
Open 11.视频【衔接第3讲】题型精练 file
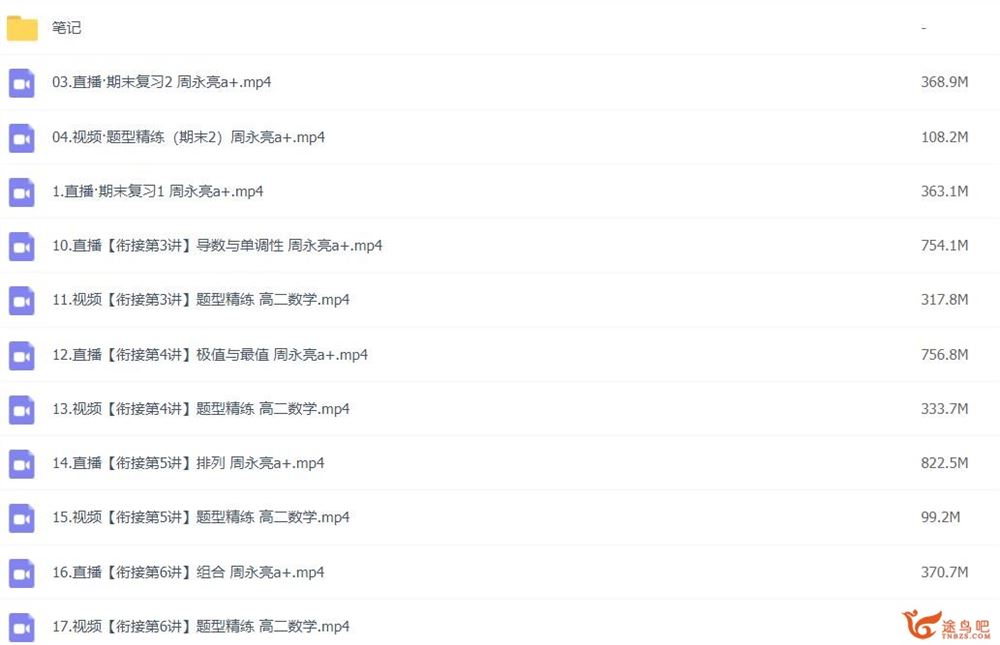coord(200,300)
